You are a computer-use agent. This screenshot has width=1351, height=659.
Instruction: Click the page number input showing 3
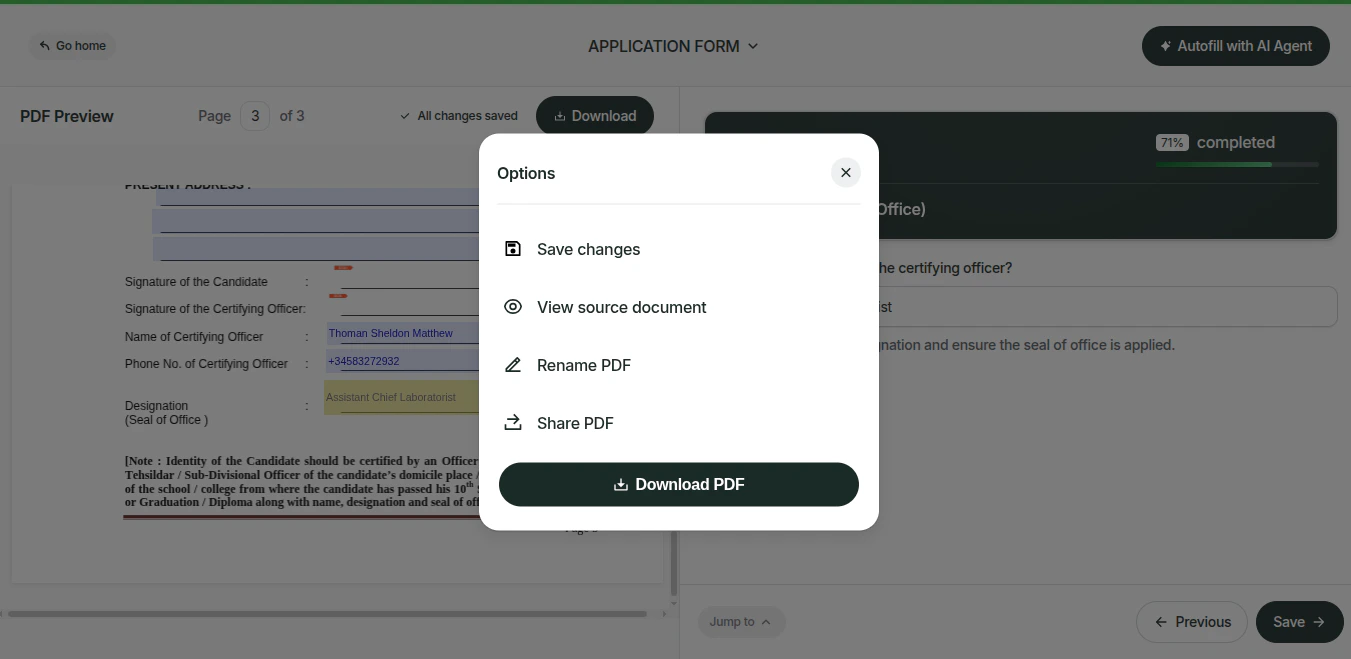click(255, 115)
